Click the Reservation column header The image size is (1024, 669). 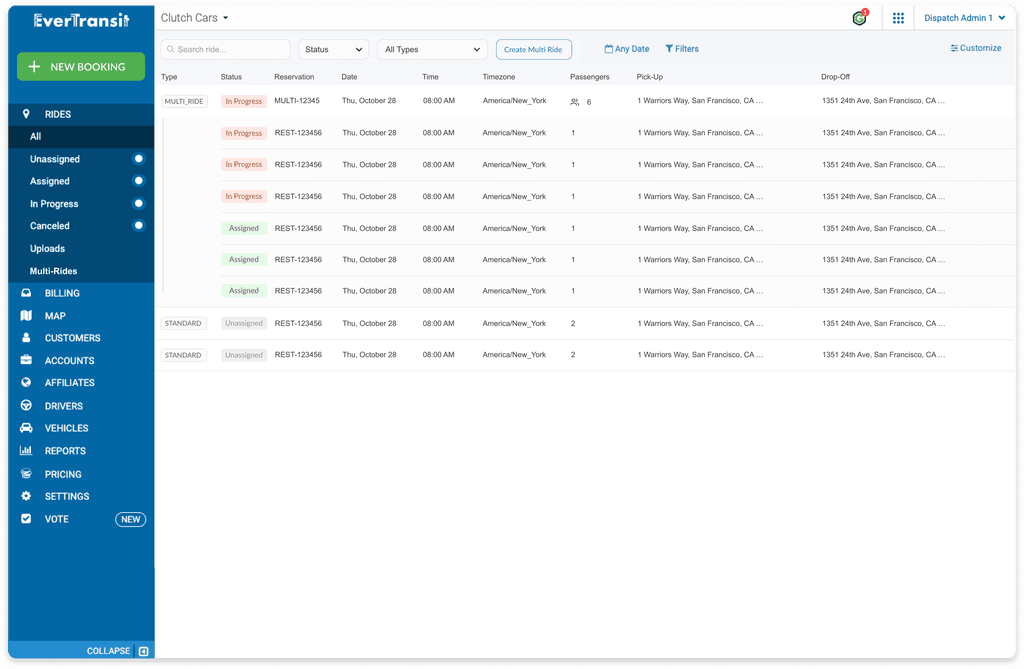(294, 77)
